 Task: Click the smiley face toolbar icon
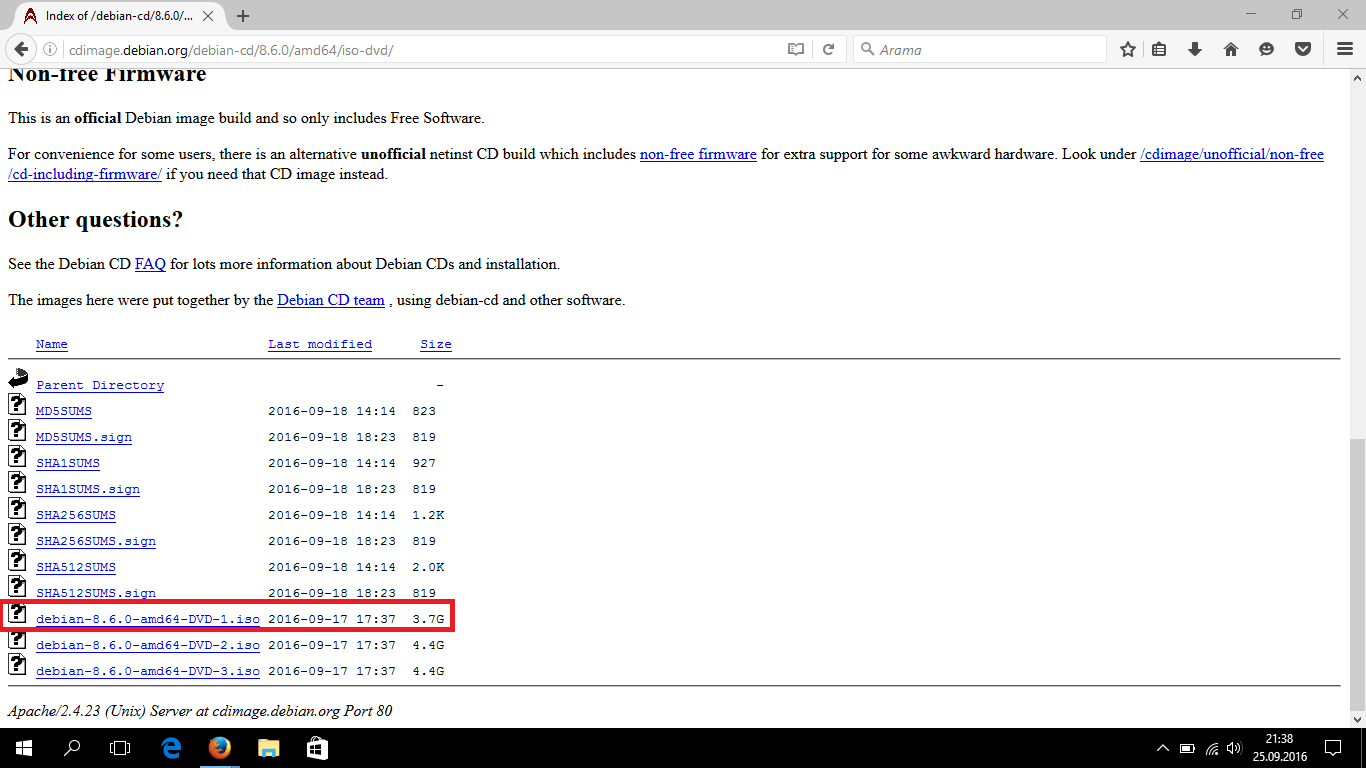[1267, 49]
